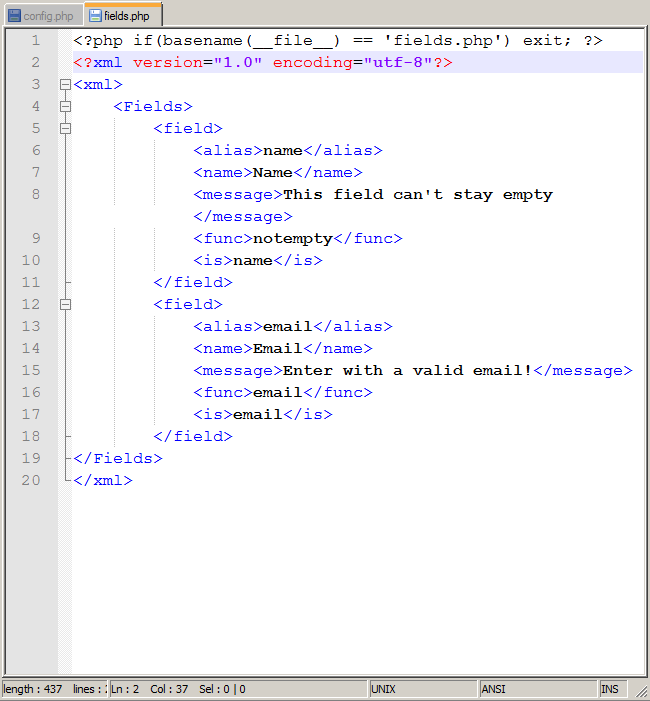Click the save-state icon on fields.php tab
Viewport: 650px width, 701px height.
(95, 16)
